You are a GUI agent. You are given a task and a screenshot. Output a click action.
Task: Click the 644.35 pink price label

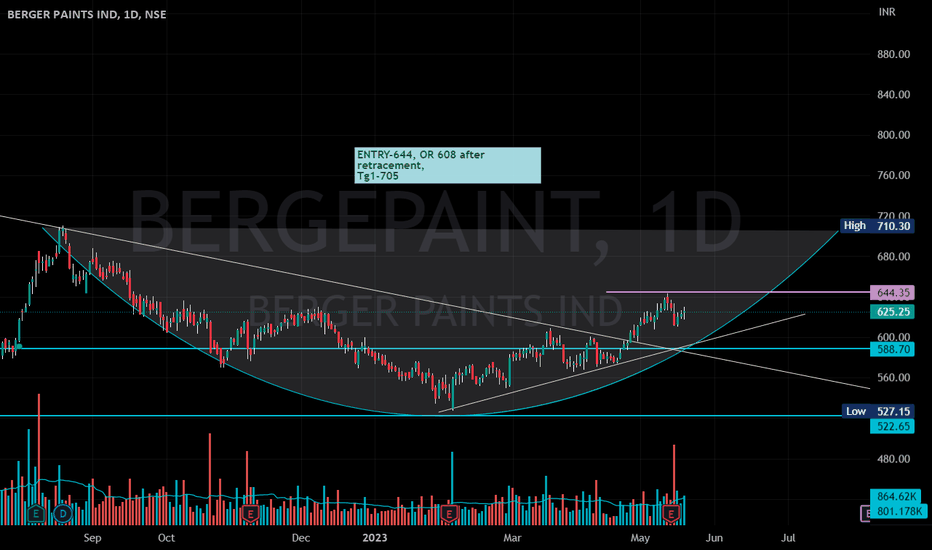[x=892, y=293]
